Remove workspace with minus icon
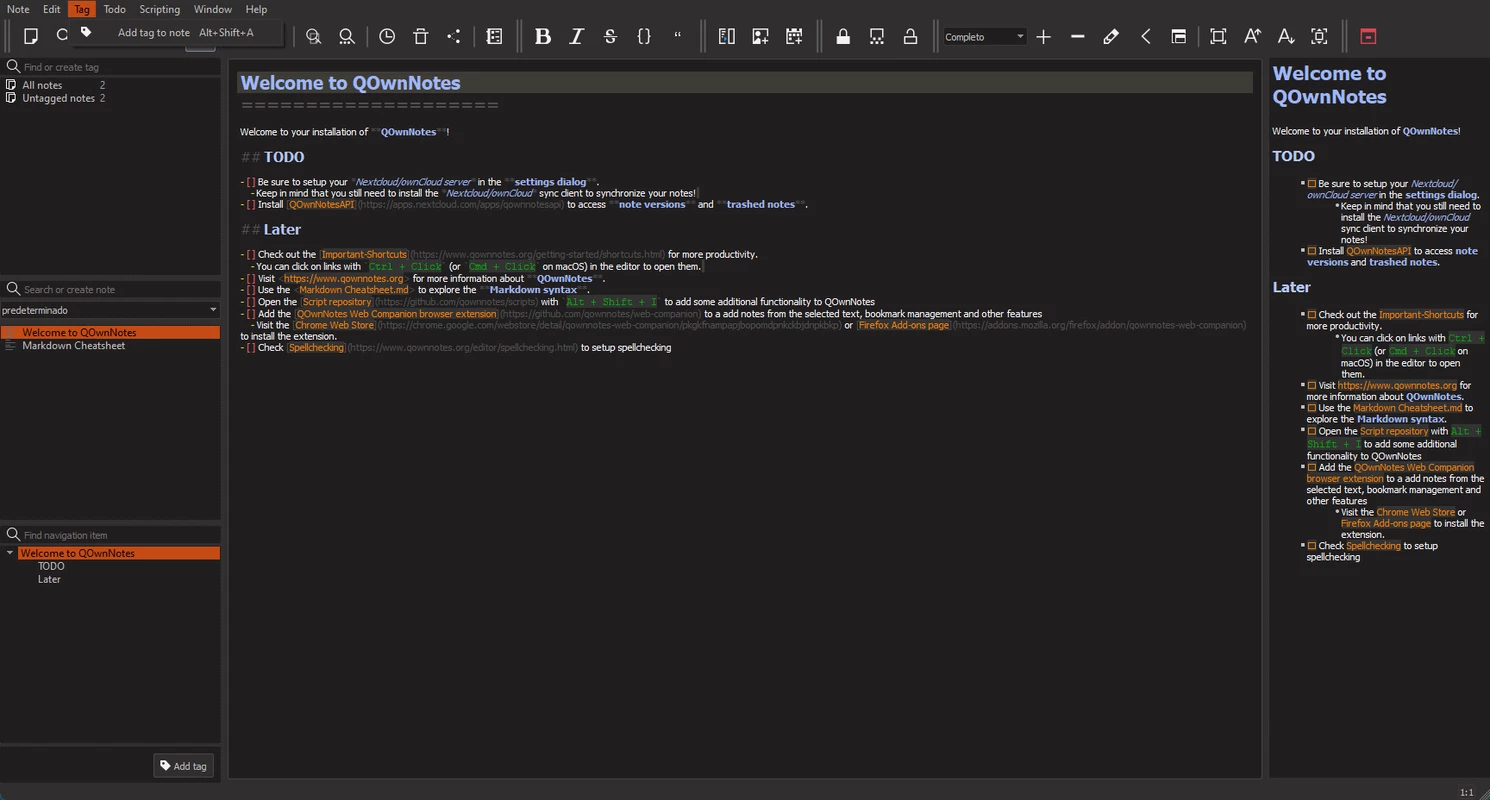The image size is (1490, 800). click(x=1077, y=36)
